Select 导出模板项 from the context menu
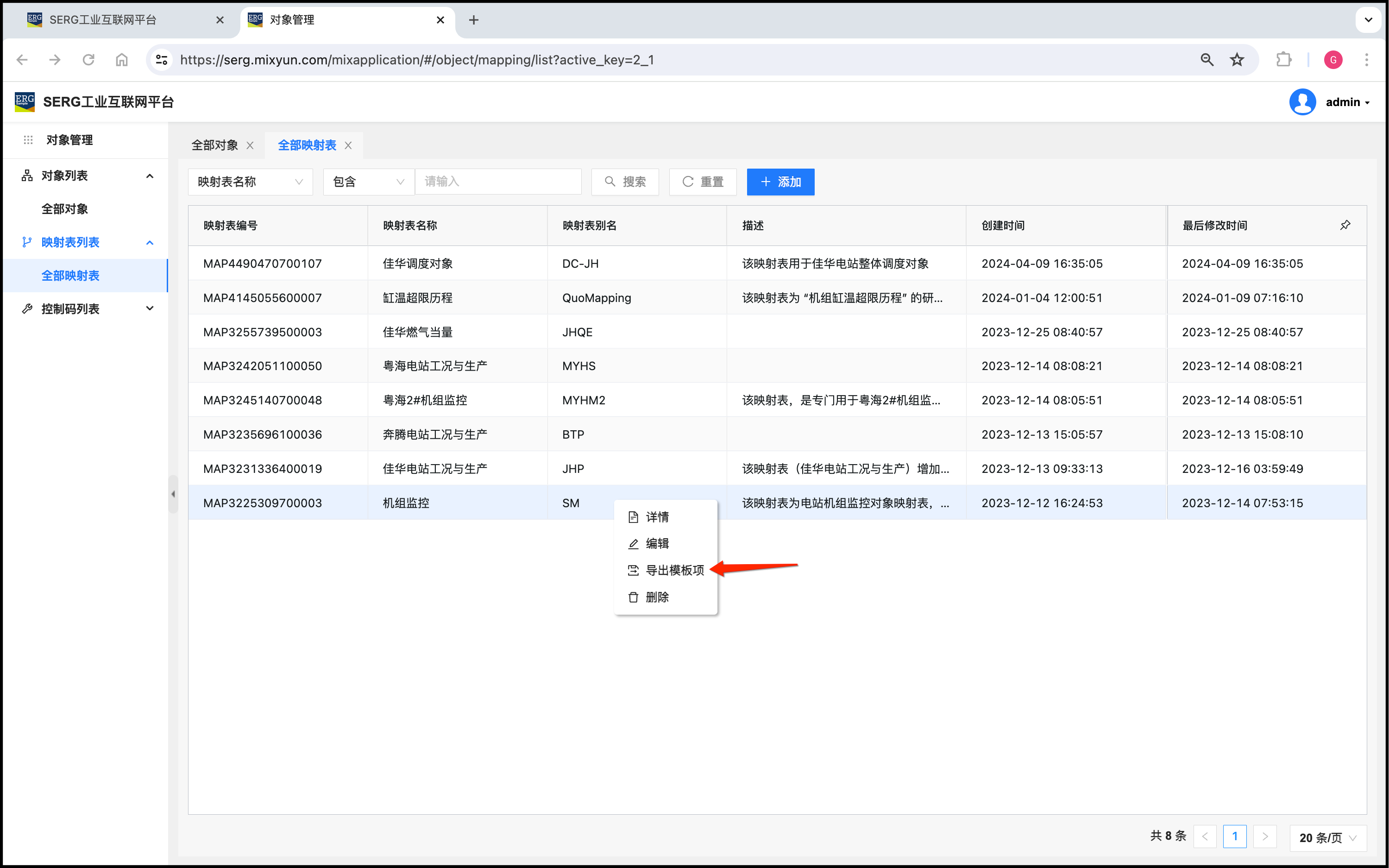The height and width of the screenshot is (868, 1389). pos(674,570)
